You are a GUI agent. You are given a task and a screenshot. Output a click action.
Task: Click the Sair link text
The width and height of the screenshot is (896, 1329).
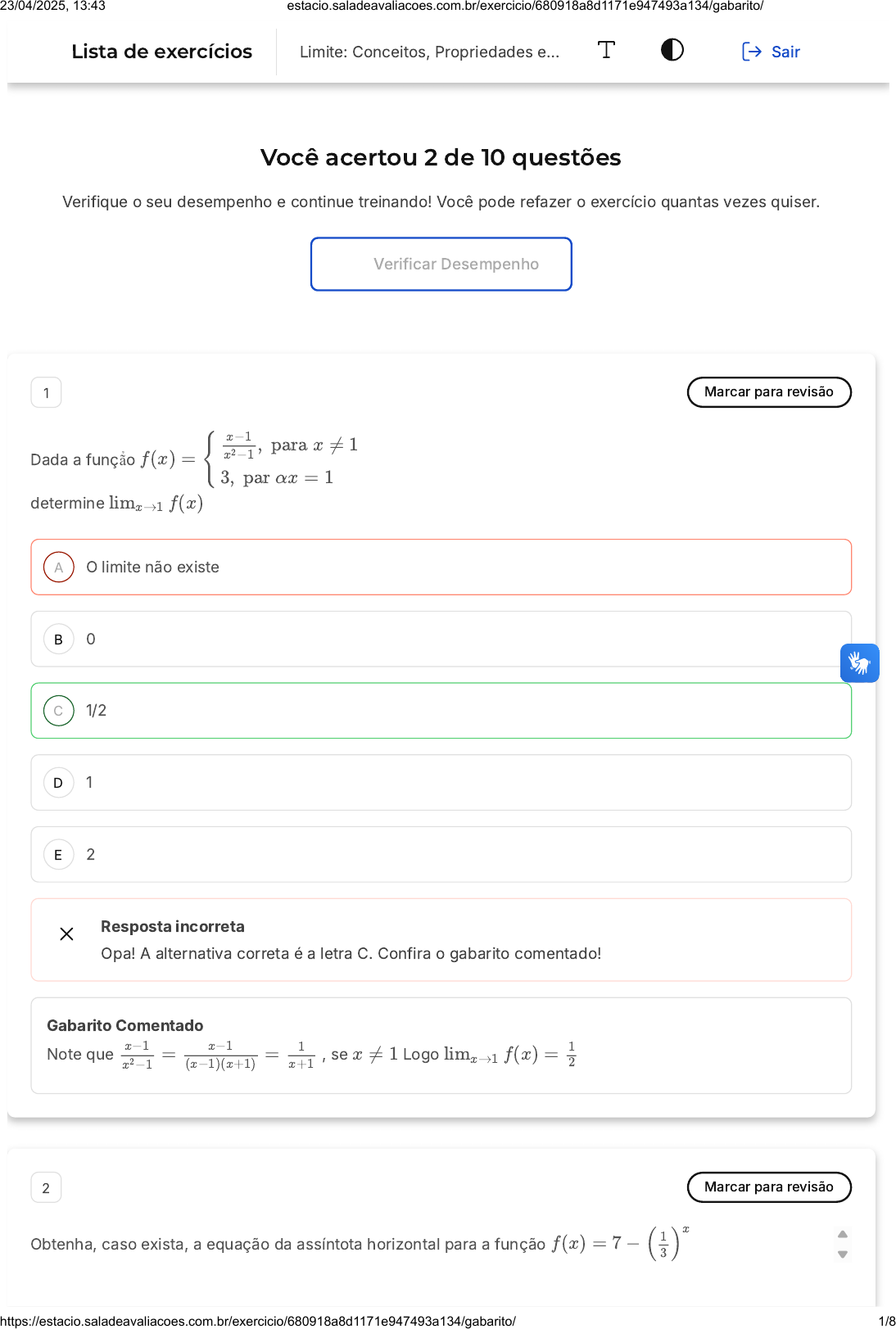[785, 52]
